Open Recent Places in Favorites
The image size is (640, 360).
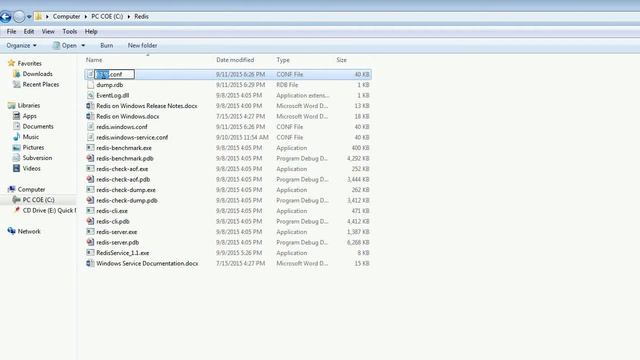point(41,84)
